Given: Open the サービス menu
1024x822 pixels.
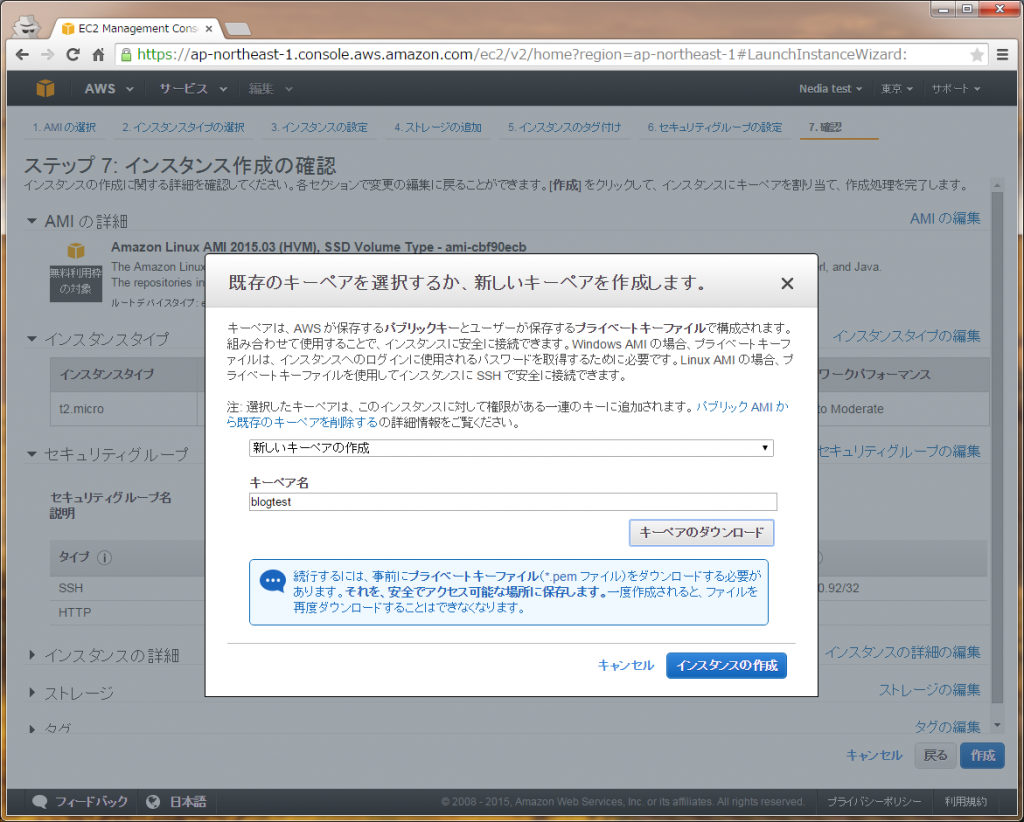Looking at the screenshot, I should tap(193, 88).
